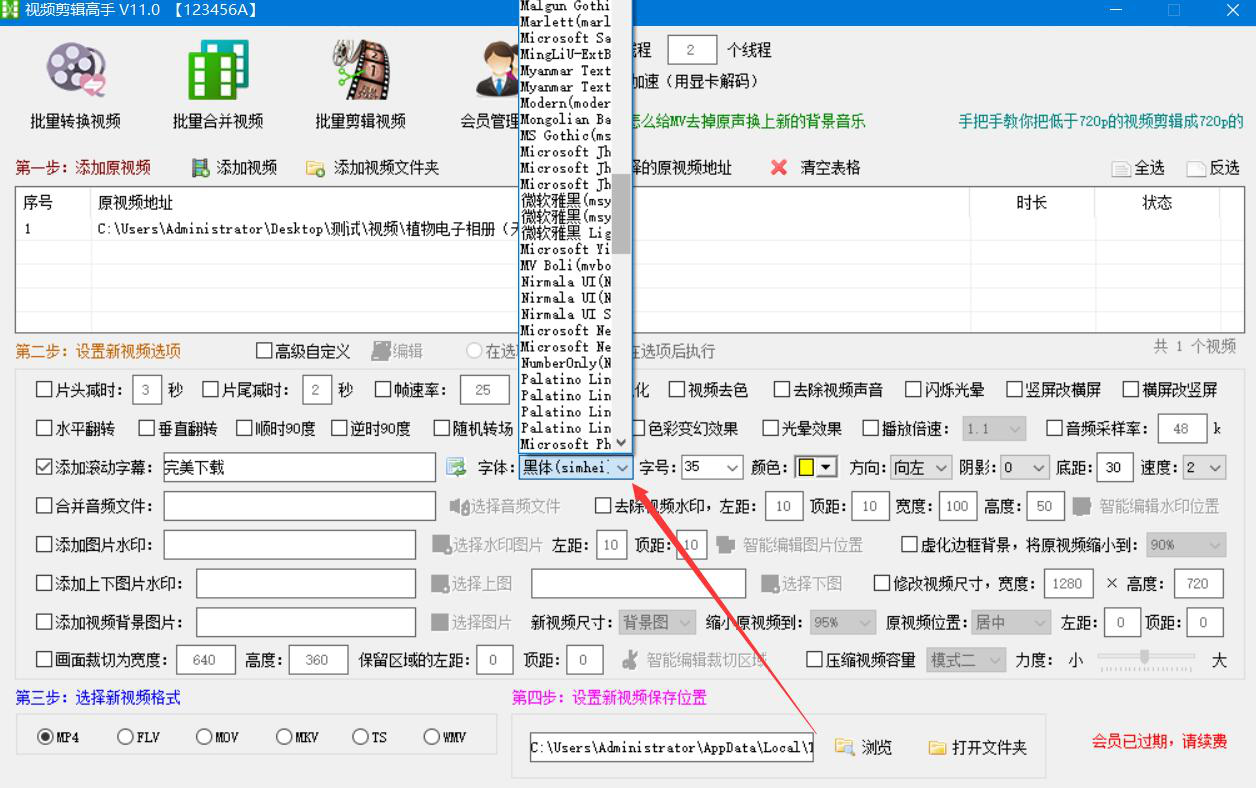Screen dimensions: 1256x788
Task: Click the save location path field
Action: pos(672,747)
